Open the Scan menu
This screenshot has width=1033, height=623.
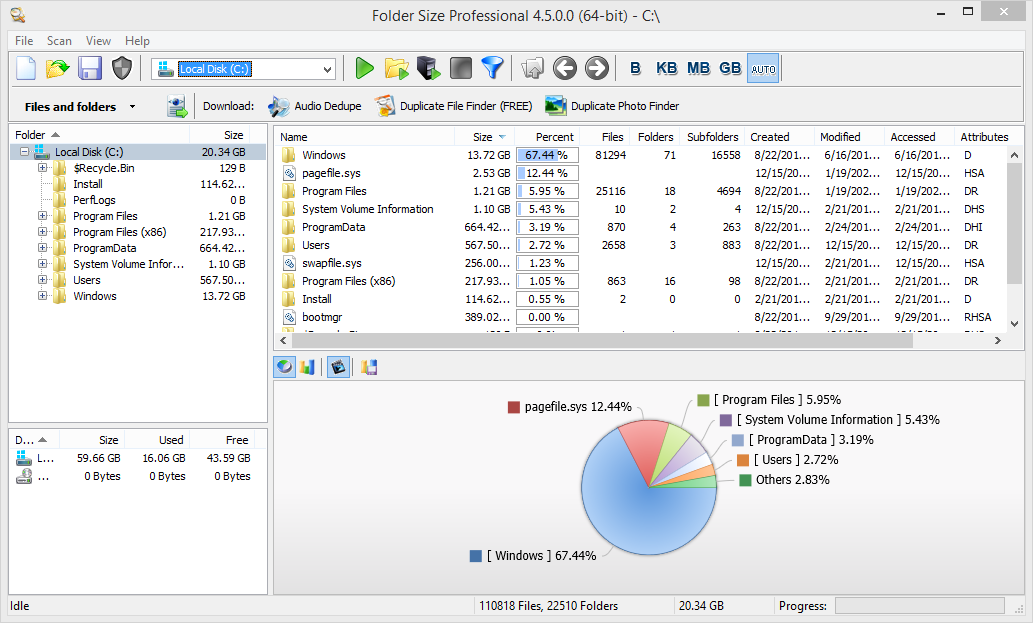coord(58,41)
